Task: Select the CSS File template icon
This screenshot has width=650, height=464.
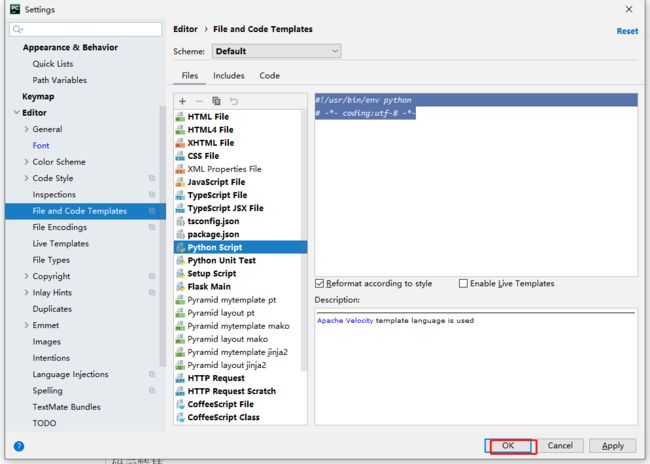Action: 180,156
